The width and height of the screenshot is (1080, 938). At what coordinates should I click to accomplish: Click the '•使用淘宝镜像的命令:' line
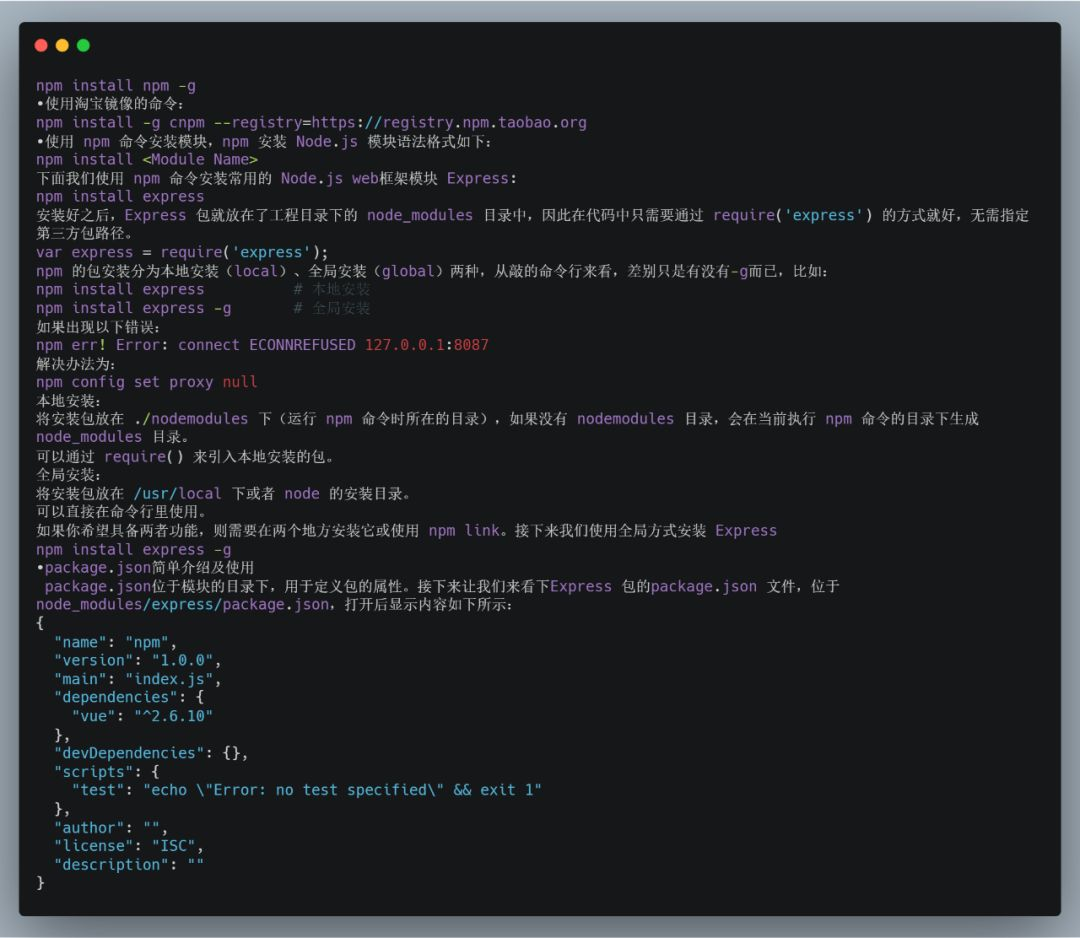(x=110, y=104)
